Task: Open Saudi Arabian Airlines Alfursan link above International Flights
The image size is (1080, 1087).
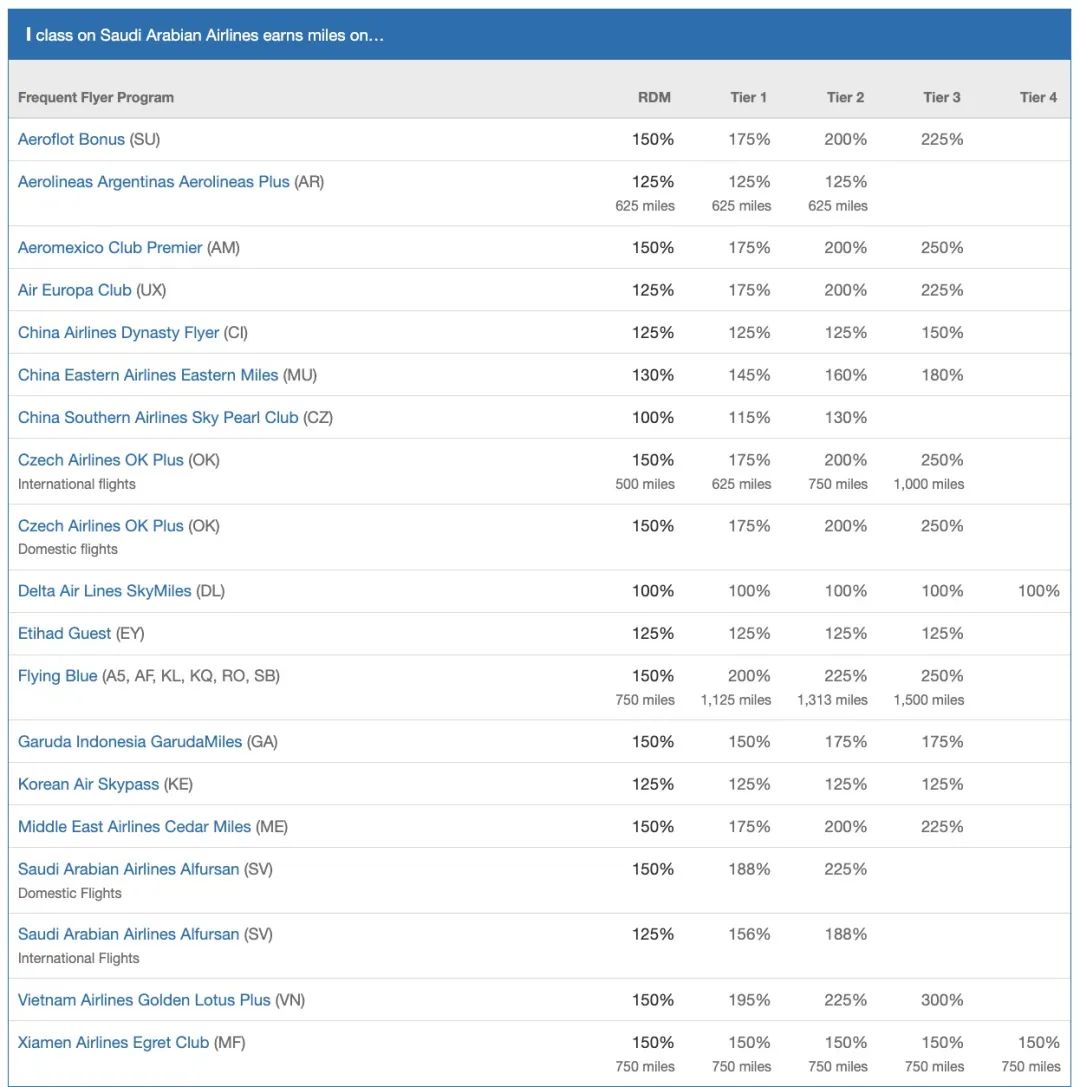Action: (x=128, y=934)
